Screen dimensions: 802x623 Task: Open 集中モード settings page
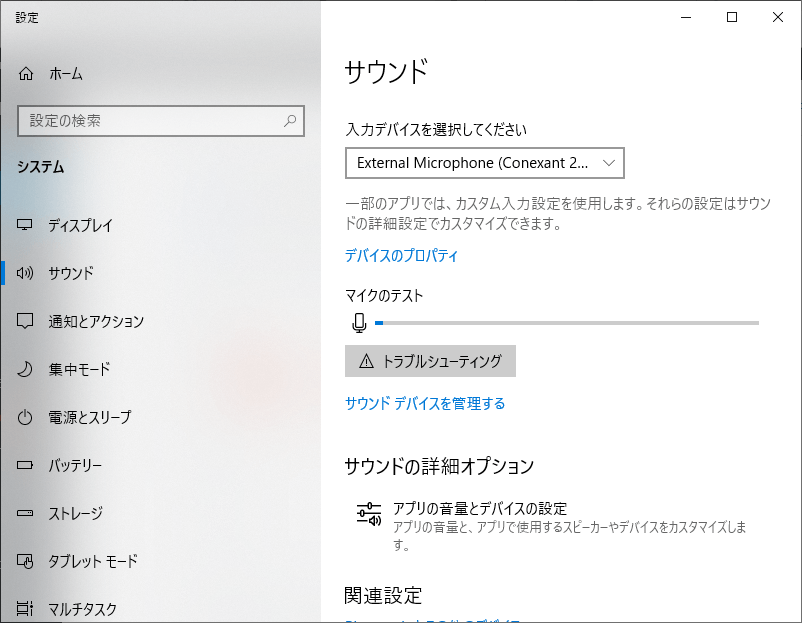coord(79,369)
